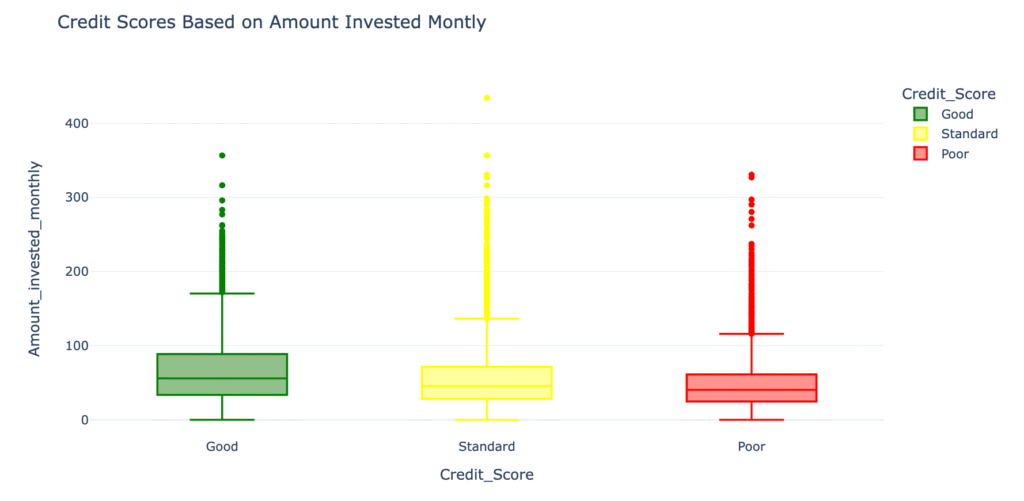Click the Credit_Score legend title

[x=948, y=94]
